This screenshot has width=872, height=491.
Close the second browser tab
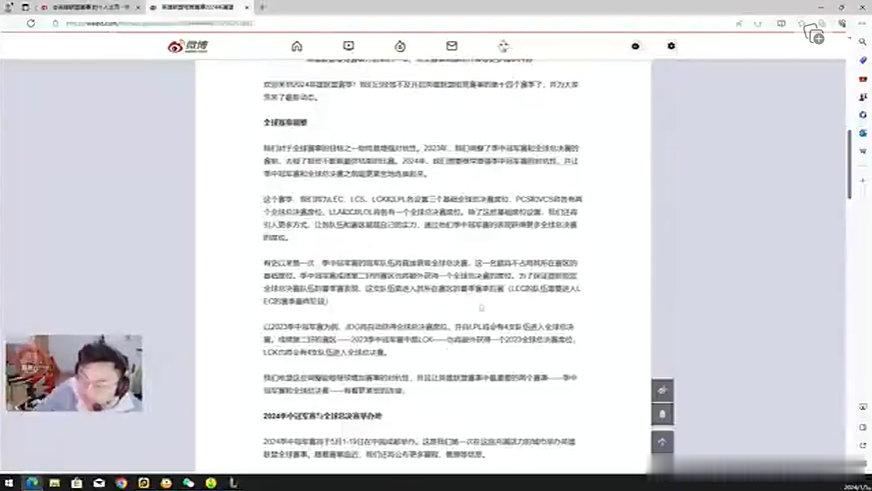point(246,7)
